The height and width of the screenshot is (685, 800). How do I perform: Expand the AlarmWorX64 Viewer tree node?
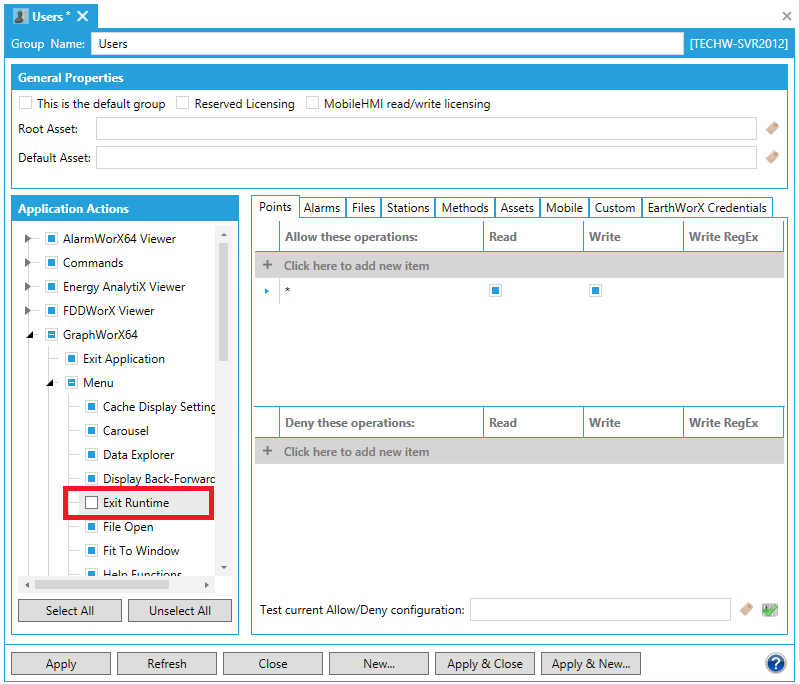point(28,239)
